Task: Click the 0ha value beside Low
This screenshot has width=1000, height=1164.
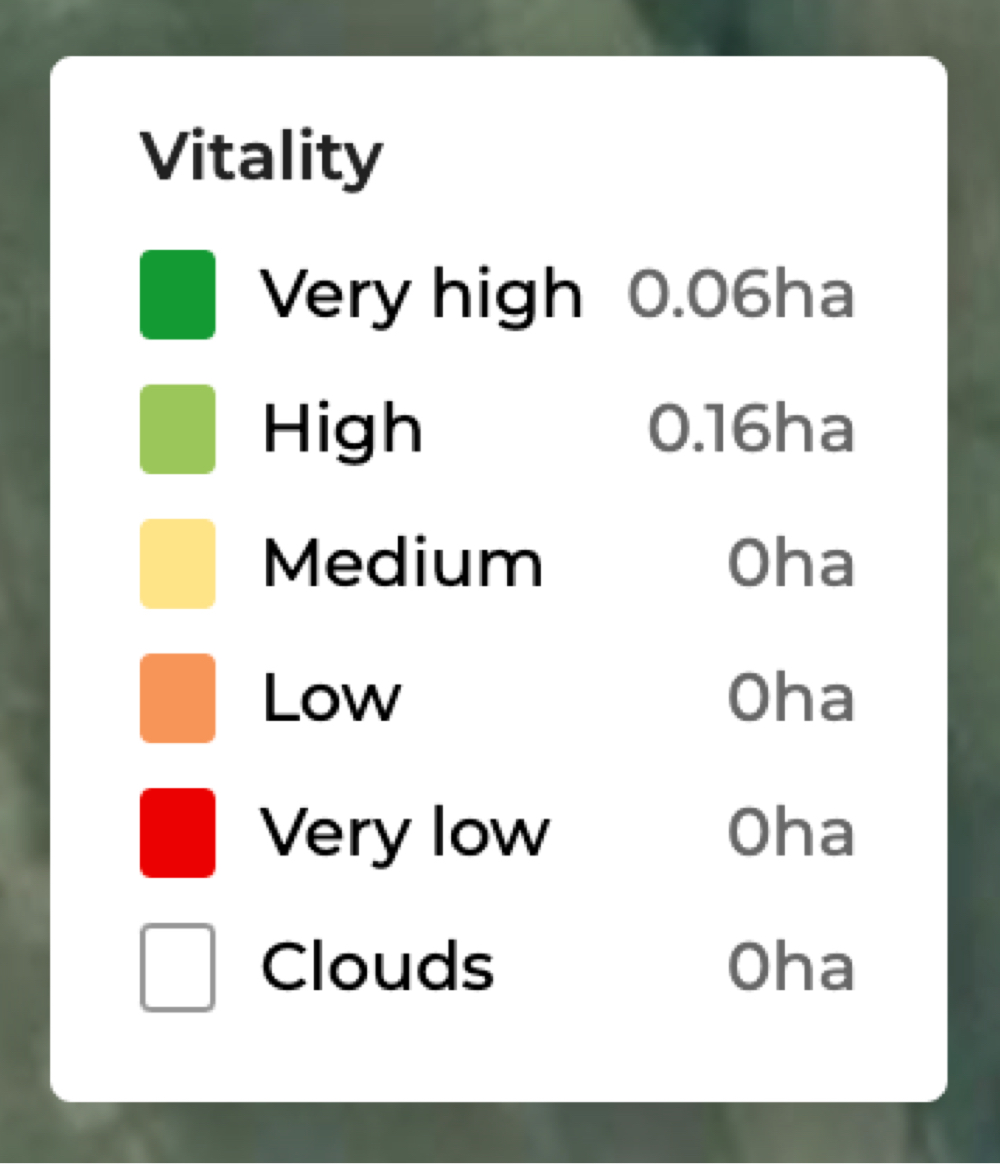Action: pyautogui.click(x=791, y=698)
